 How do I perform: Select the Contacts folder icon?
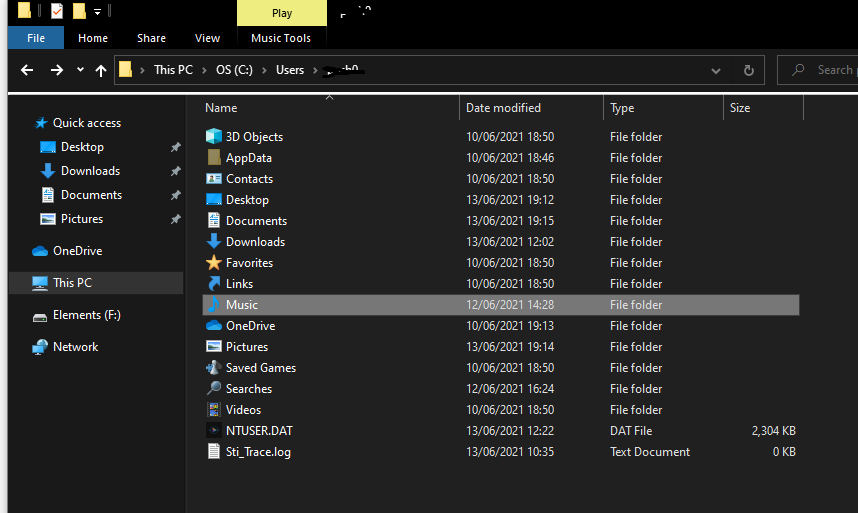pos(214,179)
